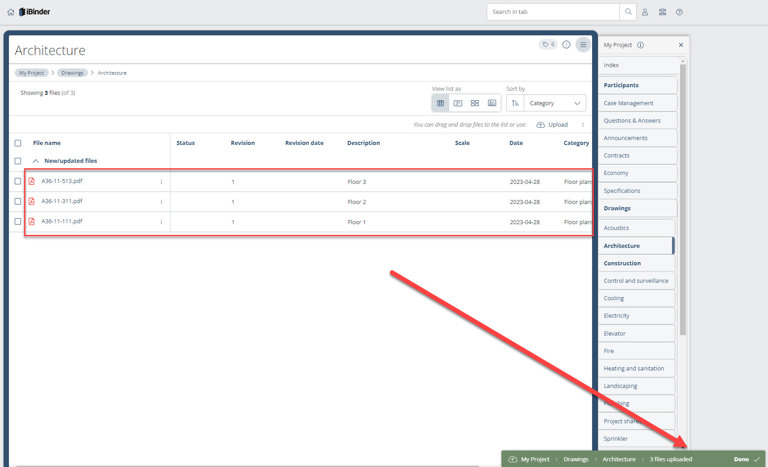Screen dimensions: 768x467
Task: Open the hamburger menu in Architecture header
Action: [x=583, y=45]
